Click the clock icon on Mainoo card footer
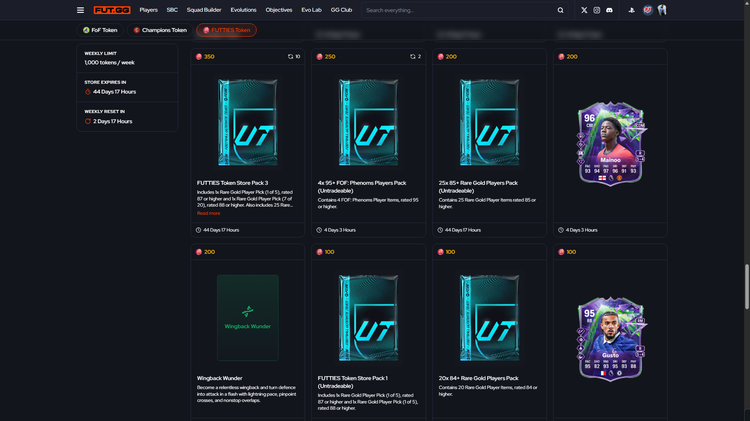The width and height of the screenshot is (750, 421). point(561,230)
